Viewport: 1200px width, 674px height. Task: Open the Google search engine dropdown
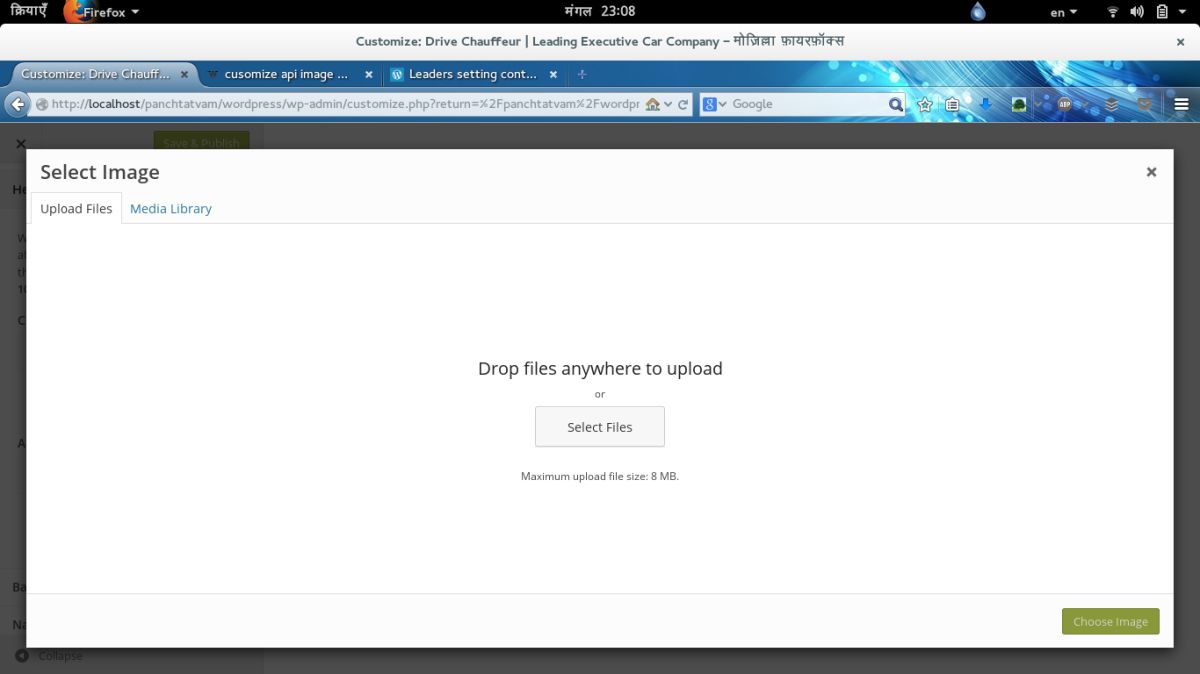[715, 104]
